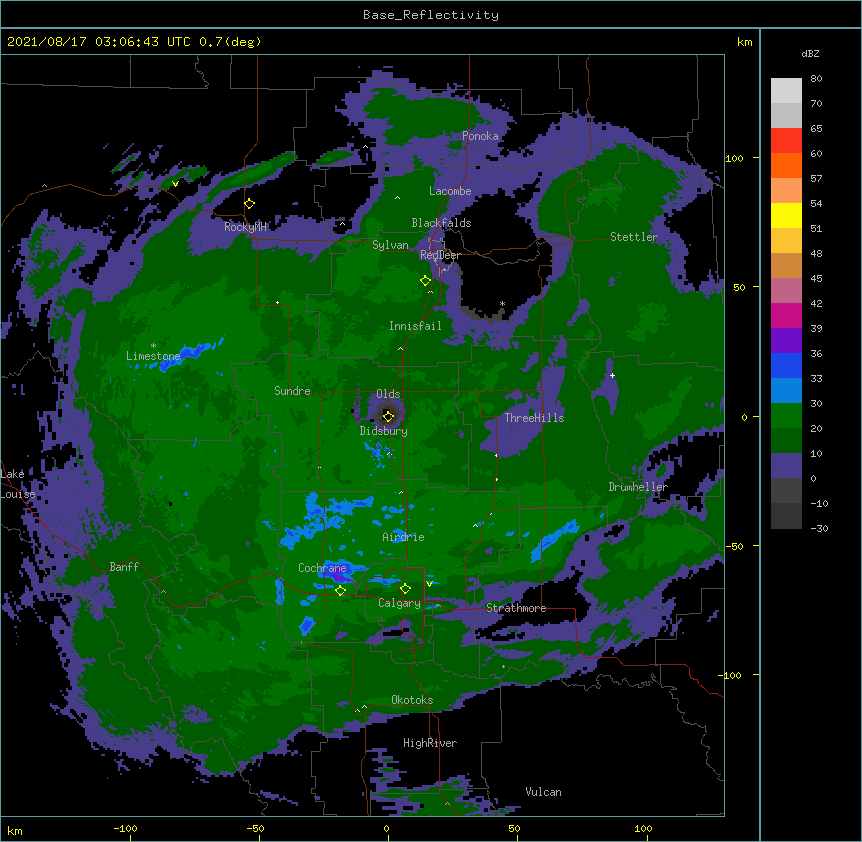Select the Banff label

coord(124,567)
